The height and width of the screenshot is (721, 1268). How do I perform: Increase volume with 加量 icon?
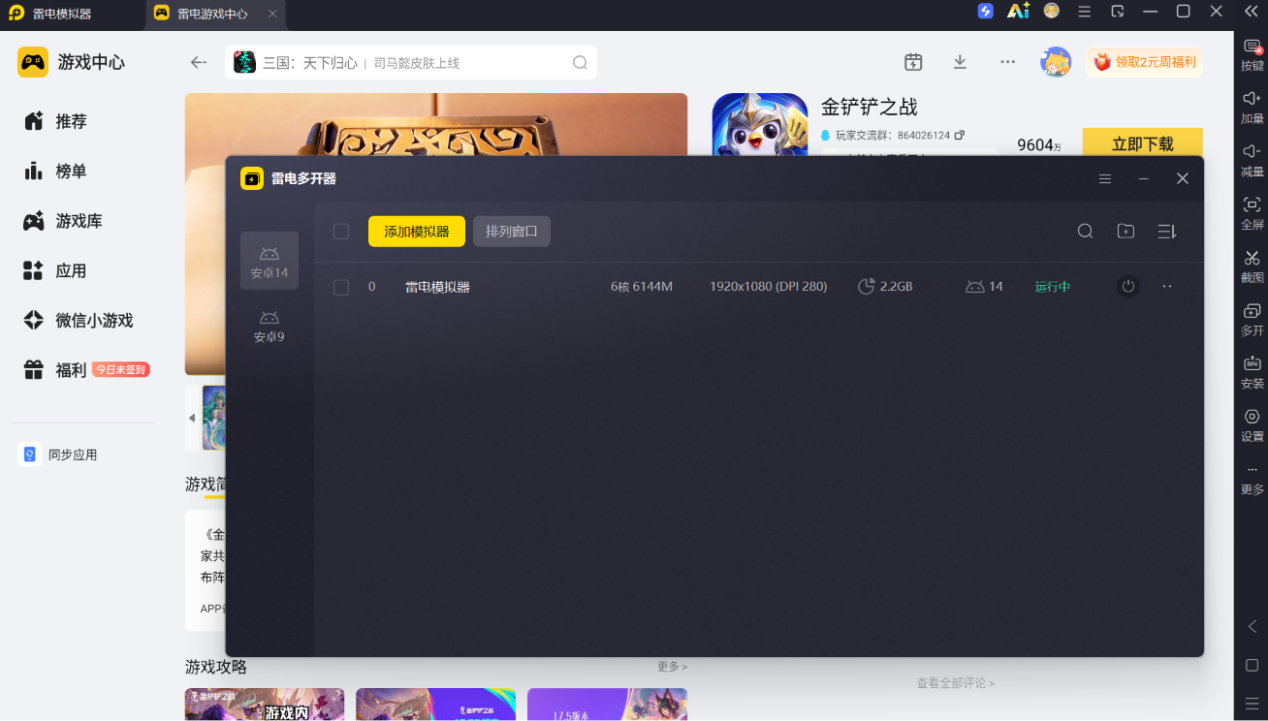(x=1252, y=107)
